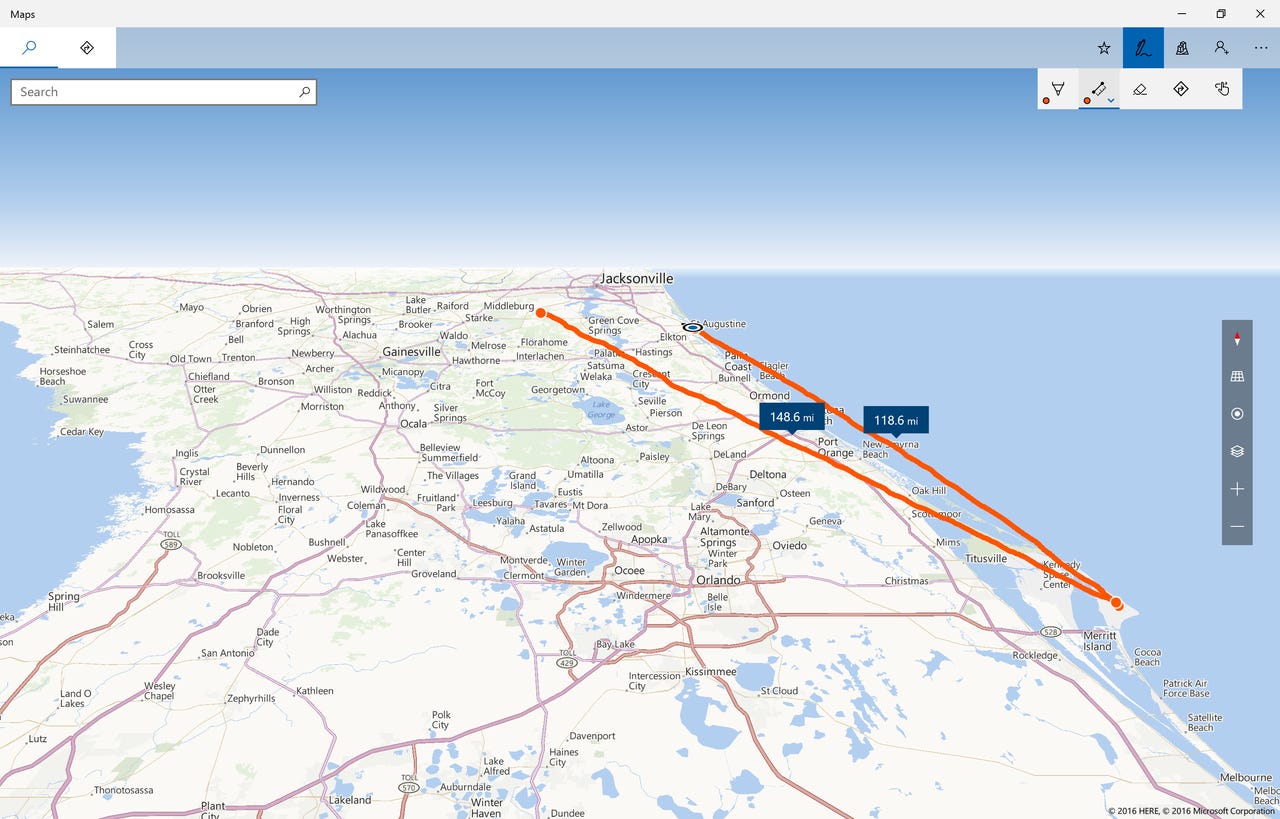
Task: Open the Favorites star
Action: (x=1103, y=47)
